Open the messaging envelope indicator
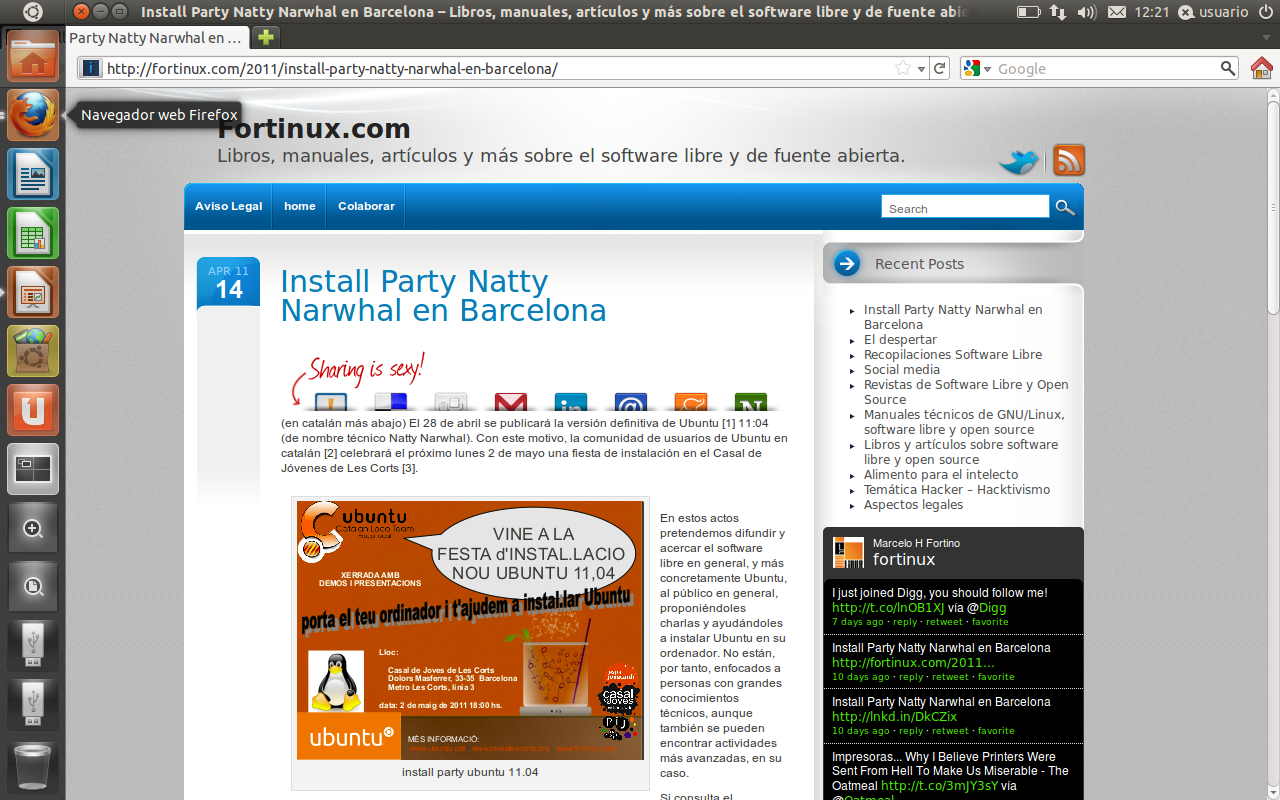Viewport: 1280px width, 800px height. pos(1117,12)
